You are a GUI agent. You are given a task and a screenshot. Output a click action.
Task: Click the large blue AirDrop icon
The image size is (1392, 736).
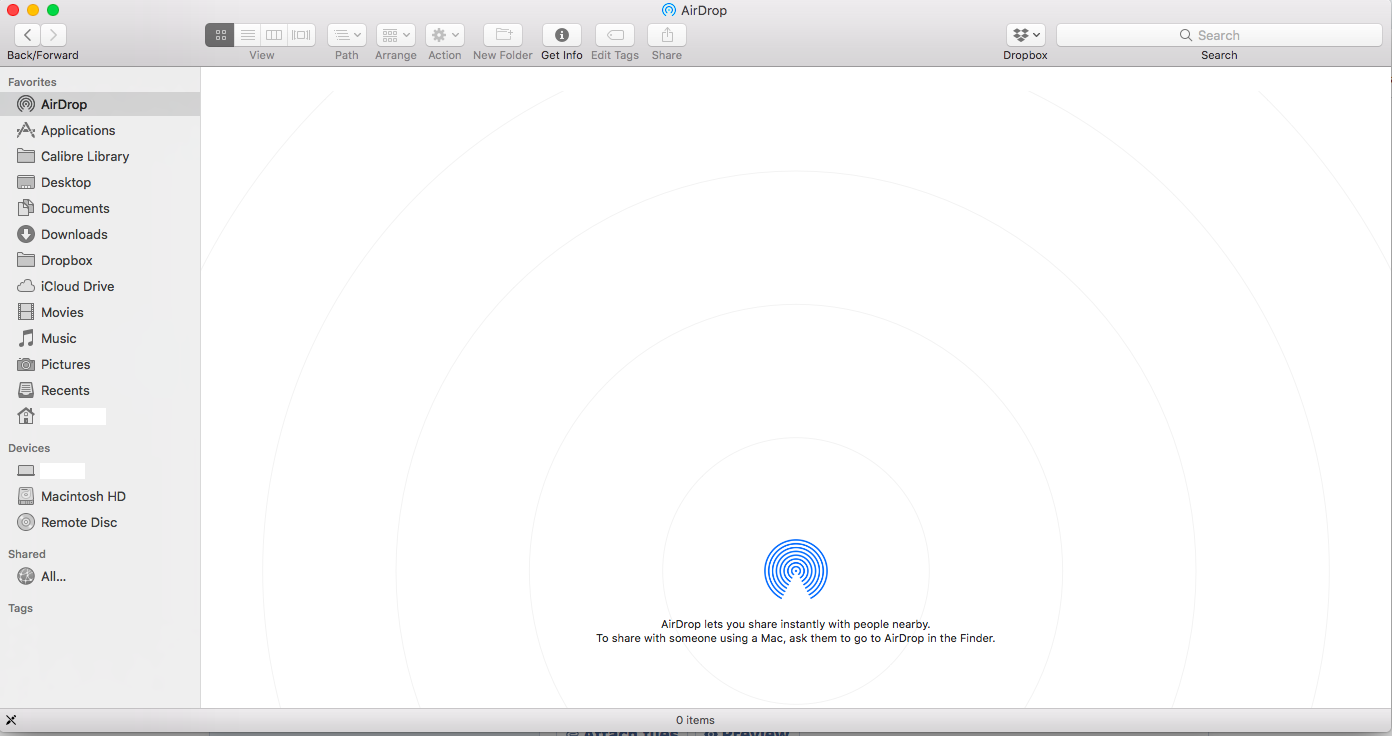coord(796,570)
